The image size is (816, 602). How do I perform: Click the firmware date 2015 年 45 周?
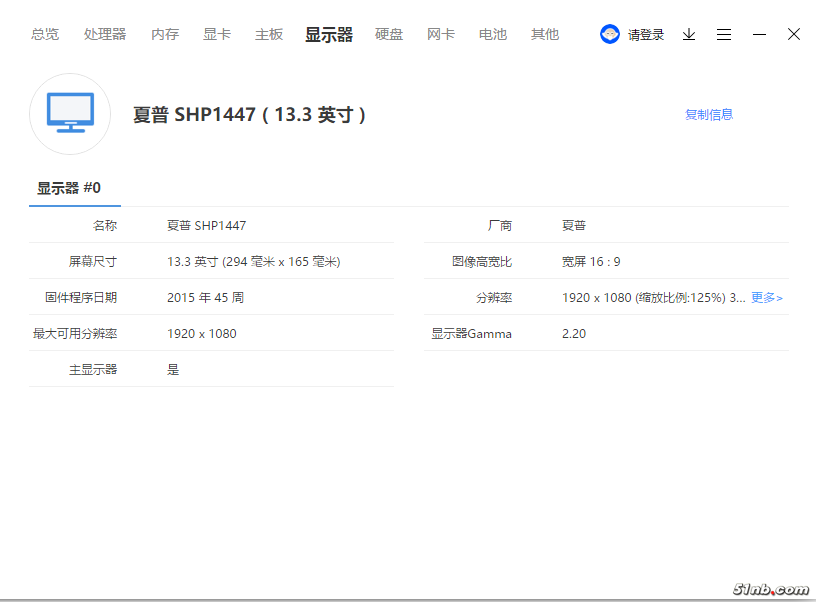pos(206,298)
